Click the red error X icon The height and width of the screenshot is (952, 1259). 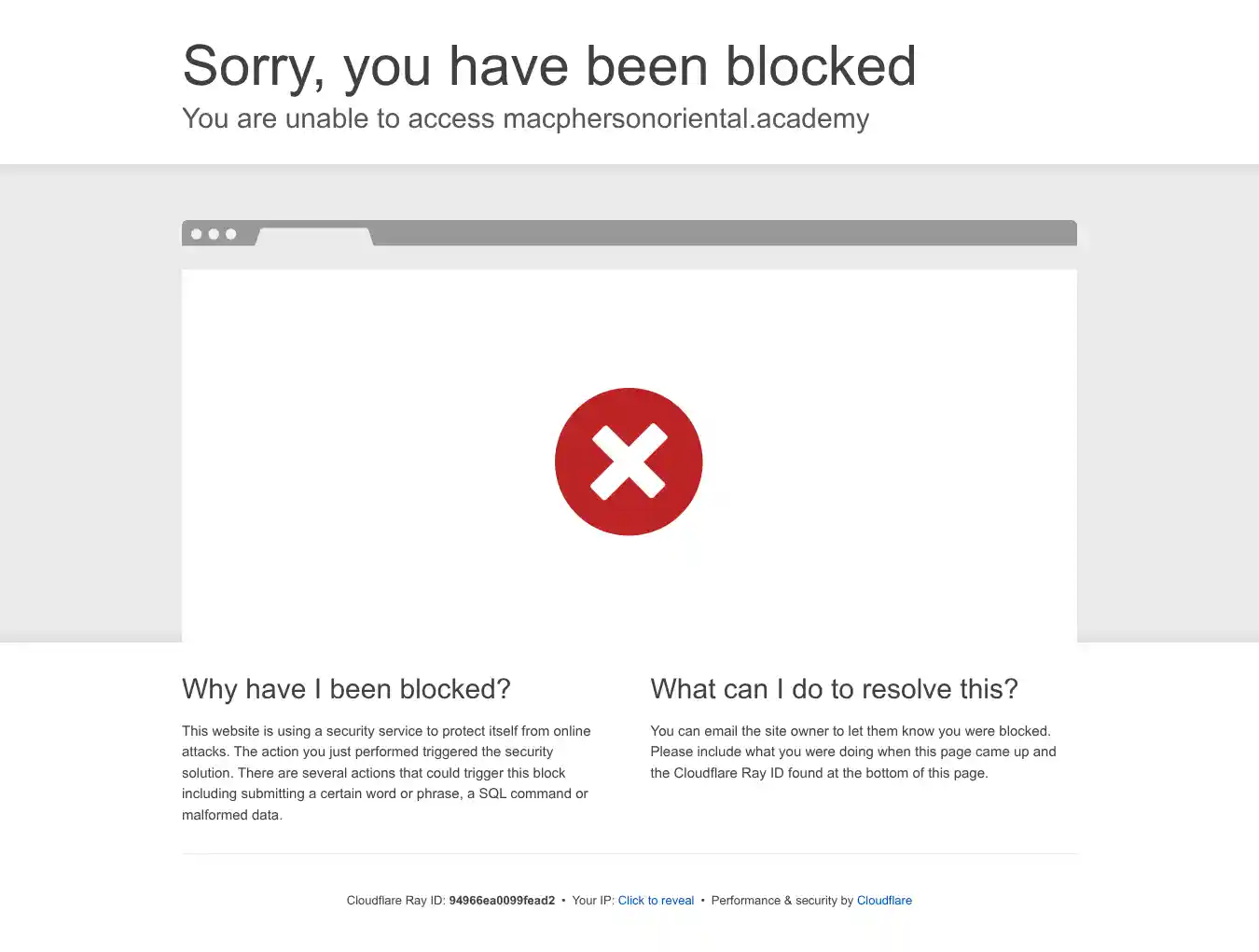[629, 462]
